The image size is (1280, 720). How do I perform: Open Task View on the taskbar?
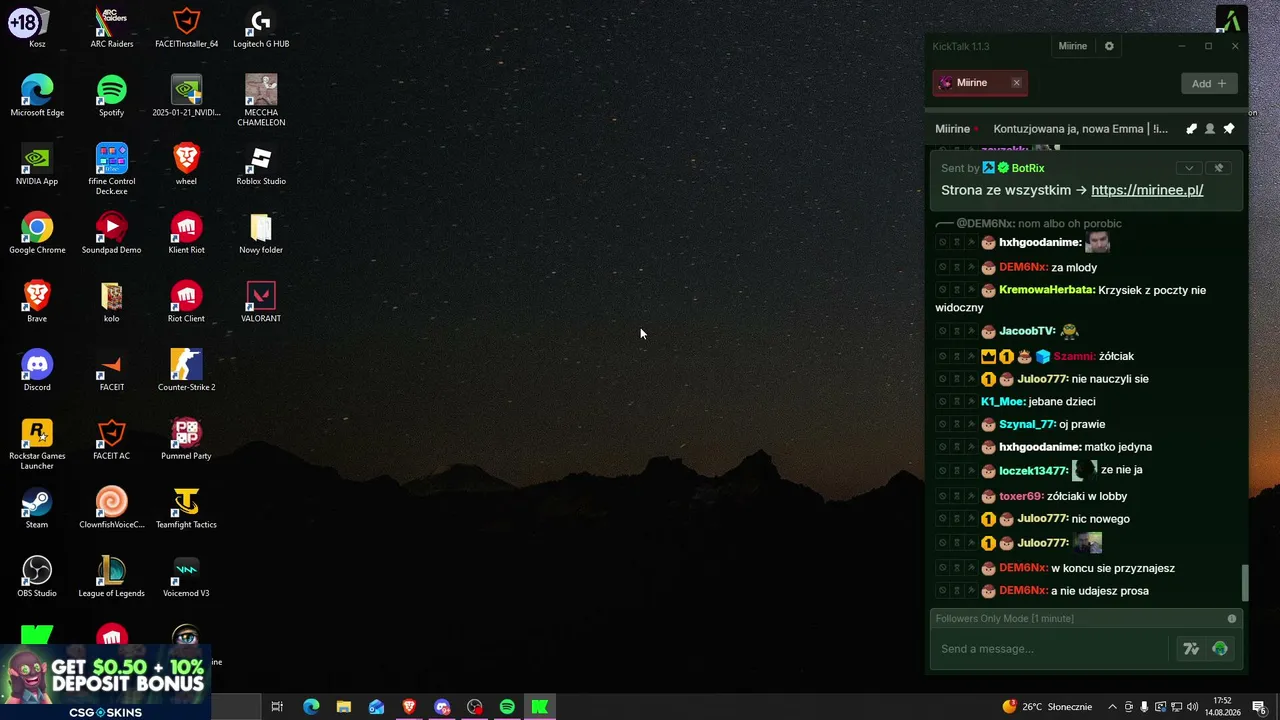point(277,707)
